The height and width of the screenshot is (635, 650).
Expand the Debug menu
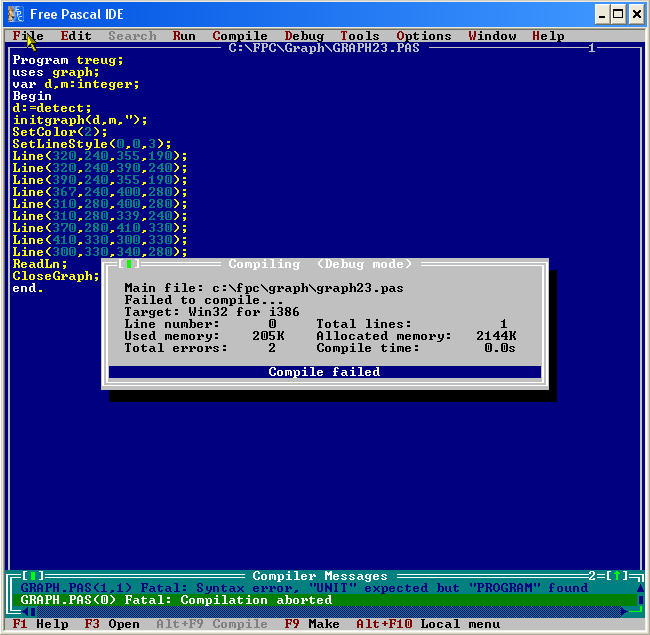point(304,36)
